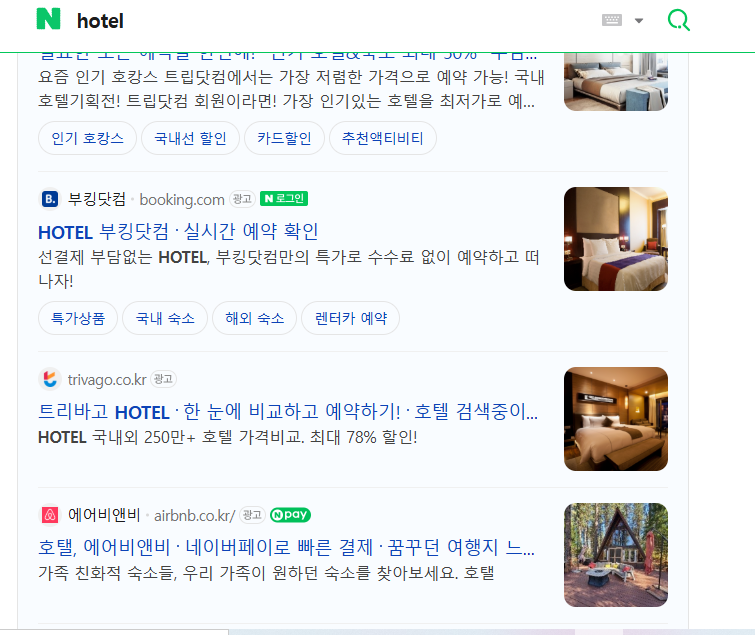Select the 국내선 할인 chip
This screenshot has height=635, width=755.
190,138
